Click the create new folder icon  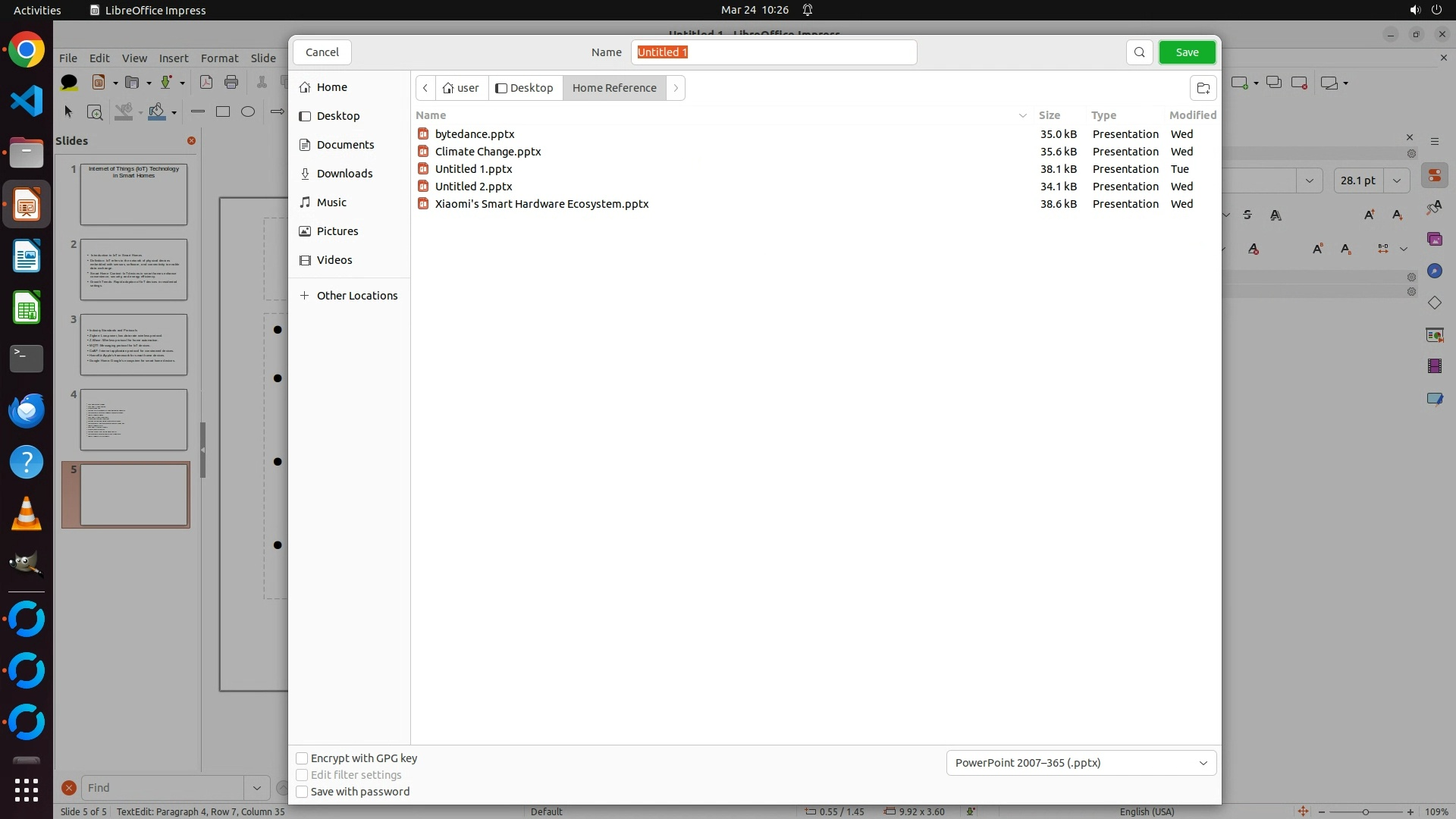pyautogui.click(x=1203, y=88)
